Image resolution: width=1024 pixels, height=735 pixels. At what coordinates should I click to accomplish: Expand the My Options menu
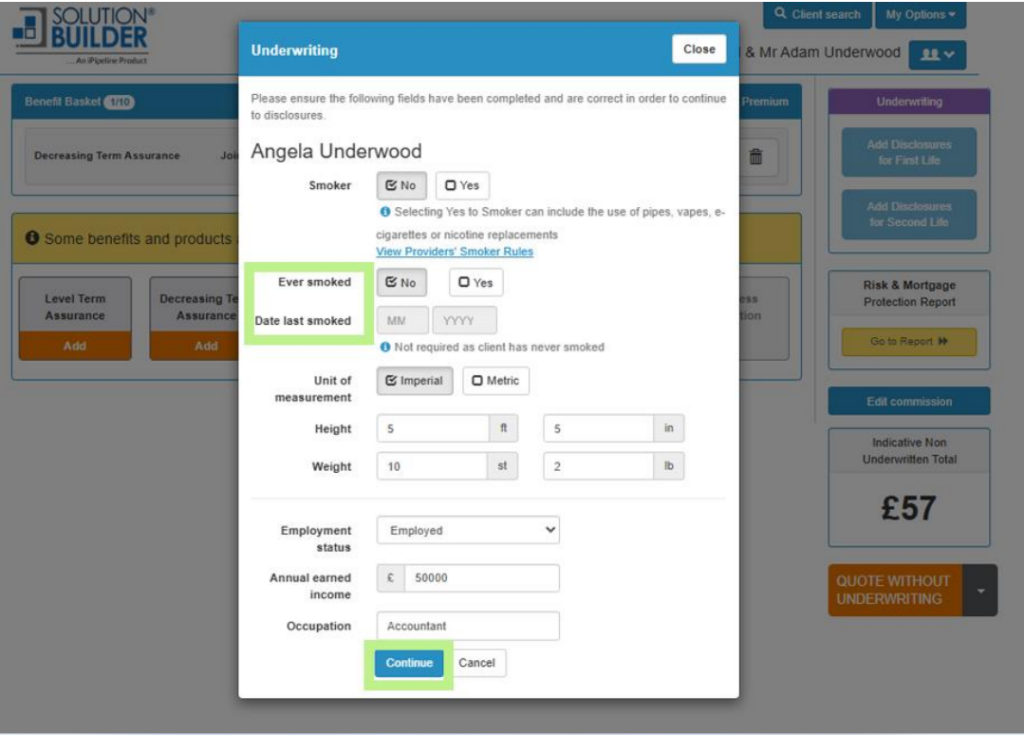coord(920,15)
